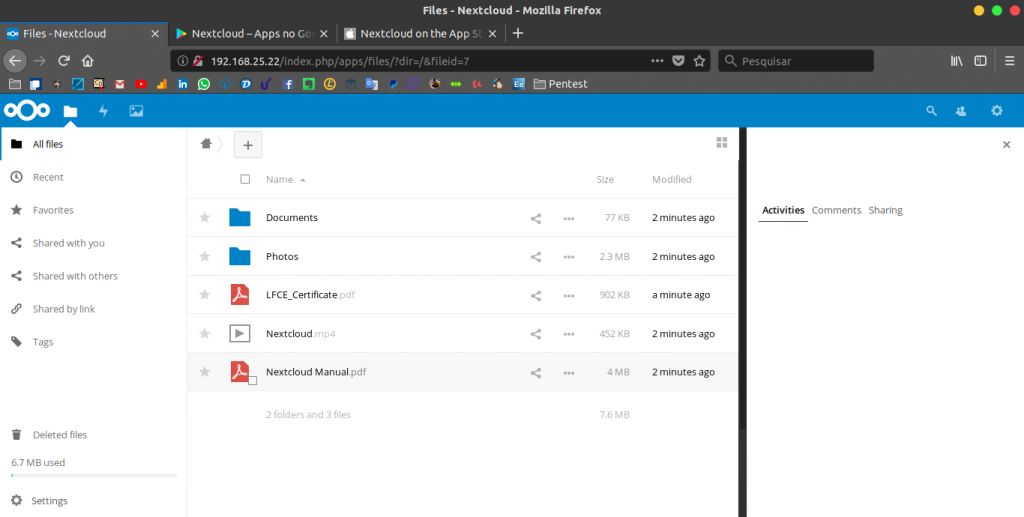
Task: Toggle the Firefox sidebar view
Action: coord(980,61)
